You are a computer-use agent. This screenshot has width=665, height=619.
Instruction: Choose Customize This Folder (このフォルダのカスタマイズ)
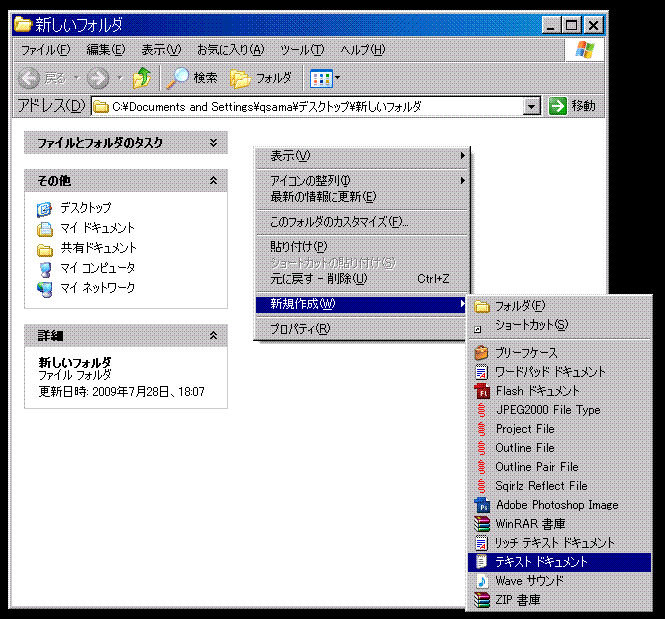[362, 222]
